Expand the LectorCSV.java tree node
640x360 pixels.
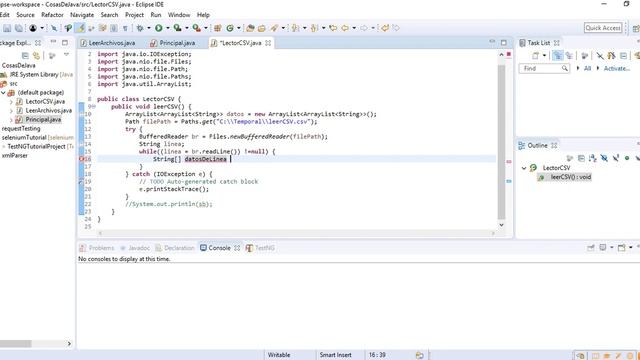pos(11,102)
